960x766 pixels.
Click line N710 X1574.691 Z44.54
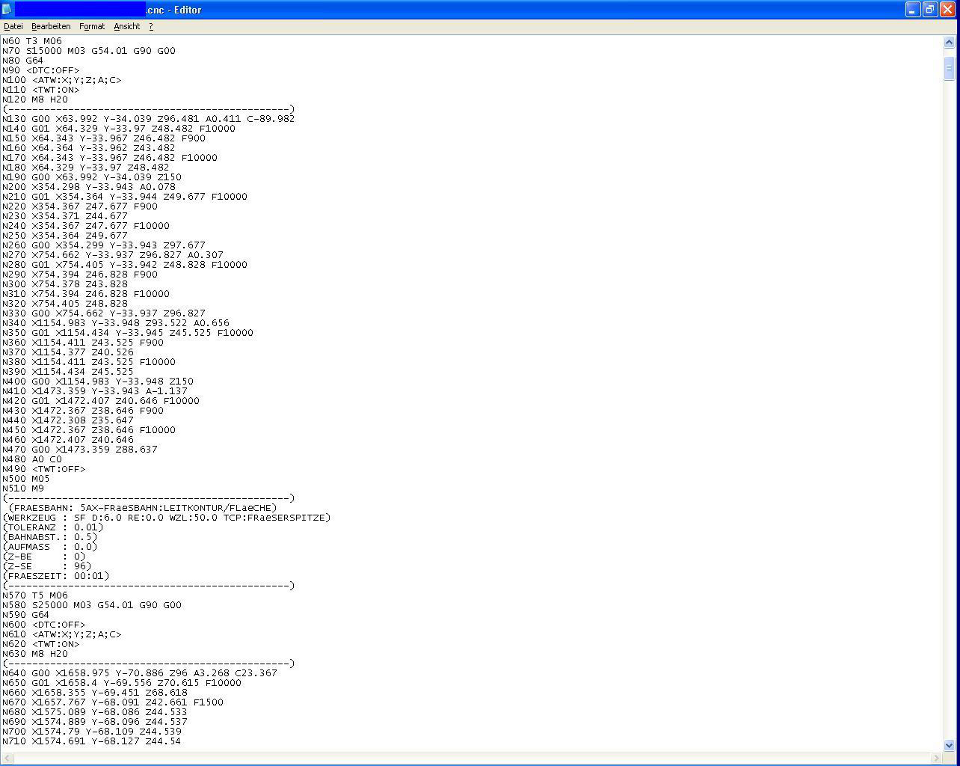coord(92,741)
